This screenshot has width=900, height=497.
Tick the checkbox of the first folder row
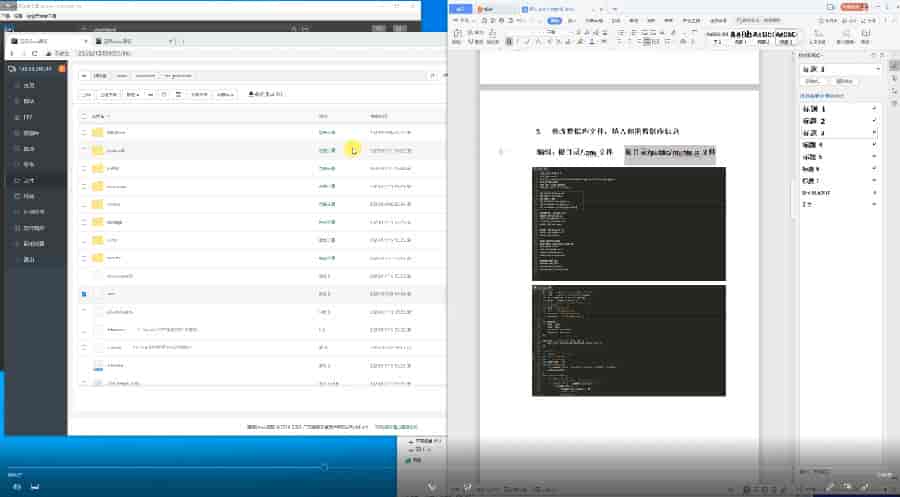point(84,133)
